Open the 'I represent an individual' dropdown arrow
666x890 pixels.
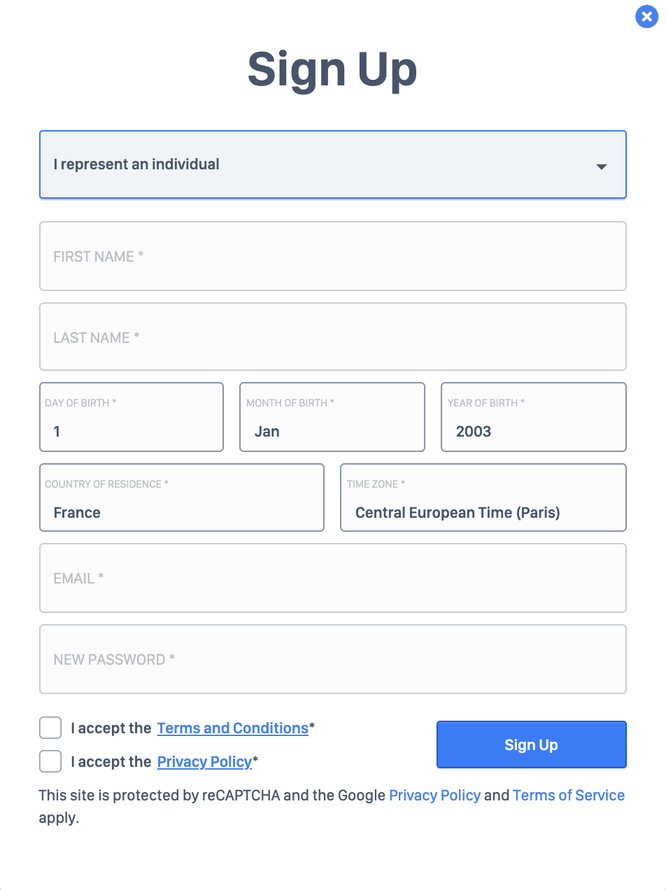click(x=601, y=166)
